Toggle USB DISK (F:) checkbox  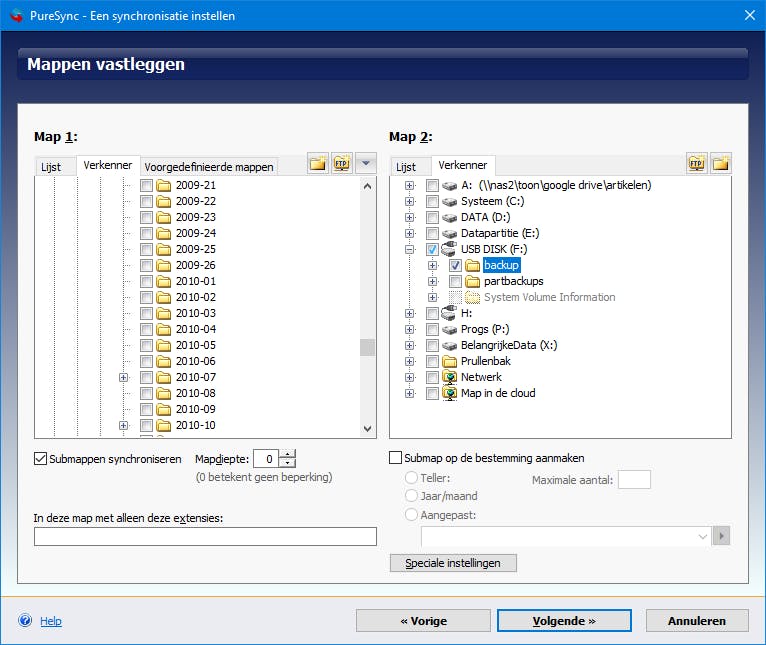coord(432,249)
